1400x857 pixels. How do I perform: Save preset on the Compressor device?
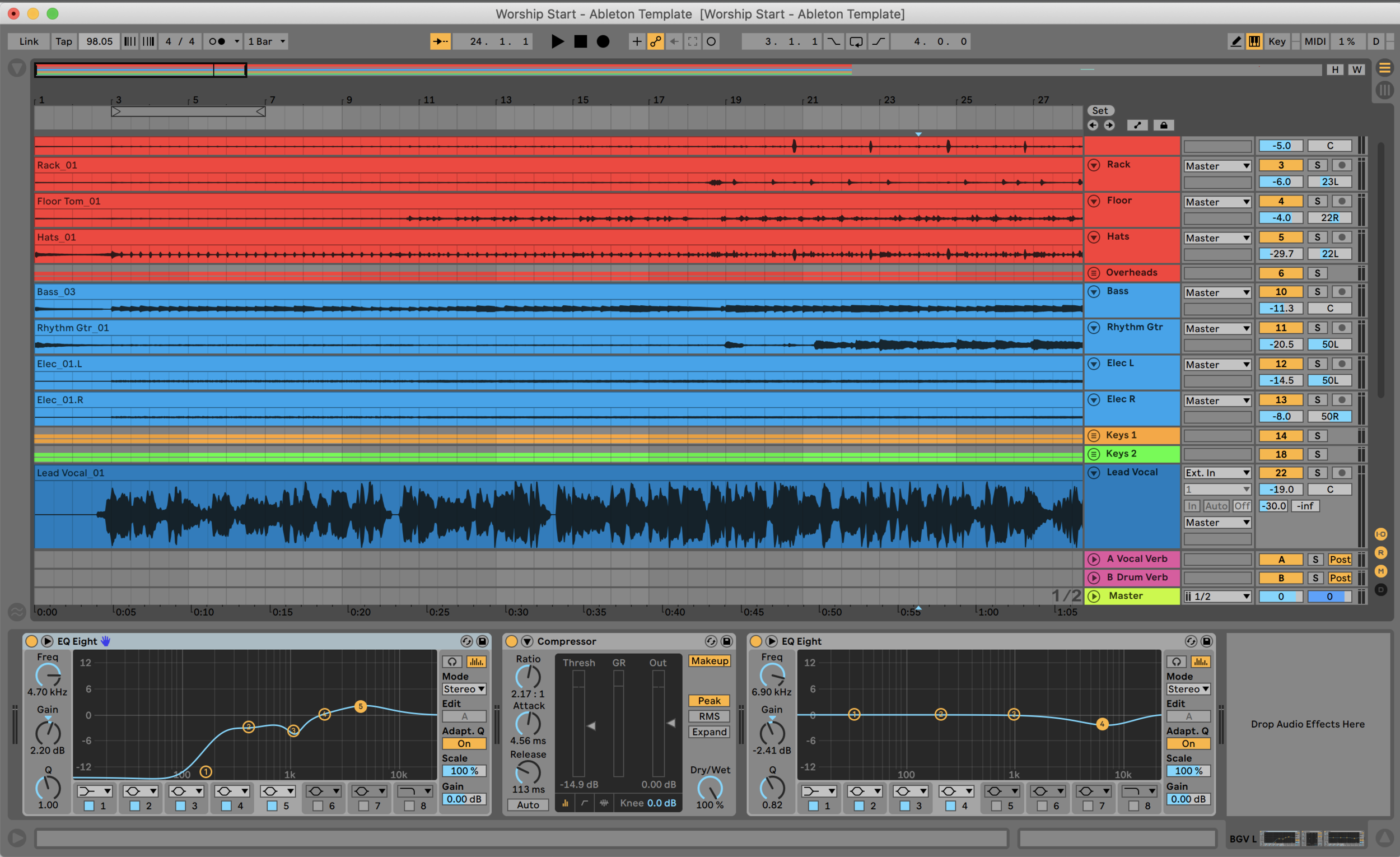[726, 641]
